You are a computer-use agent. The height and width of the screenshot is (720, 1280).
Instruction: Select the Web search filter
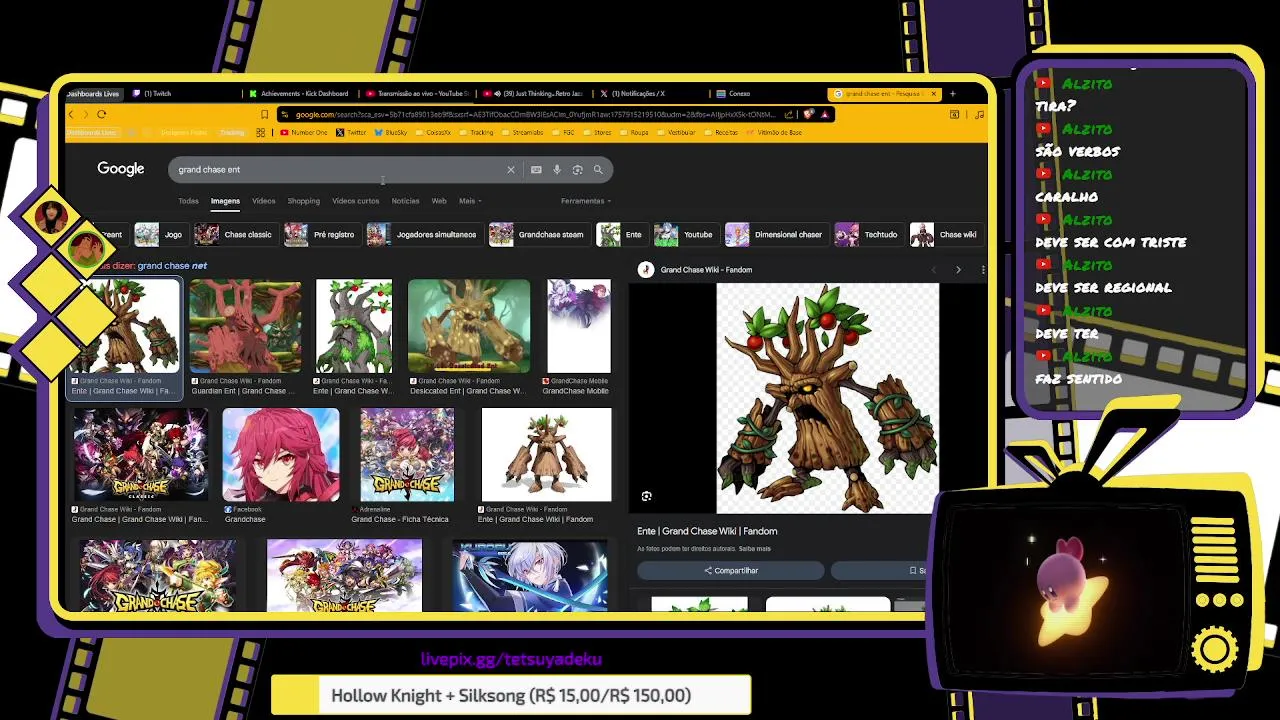click(439, 201)
